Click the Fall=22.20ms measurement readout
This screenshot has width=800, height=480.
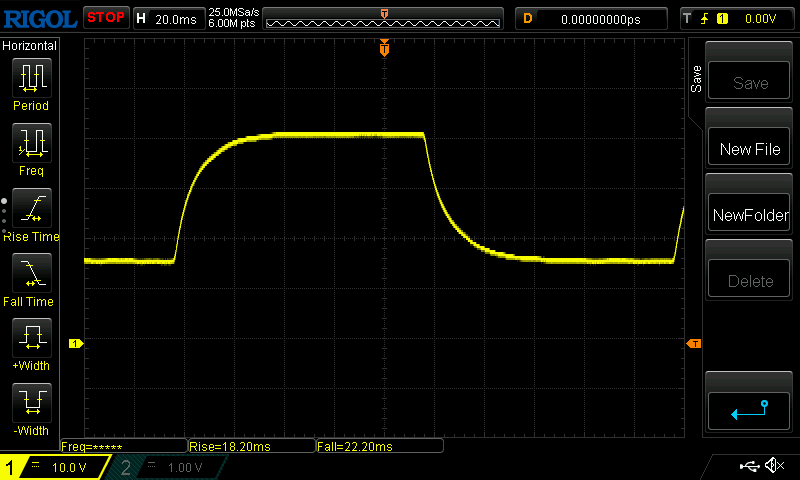tap(380, 446)
